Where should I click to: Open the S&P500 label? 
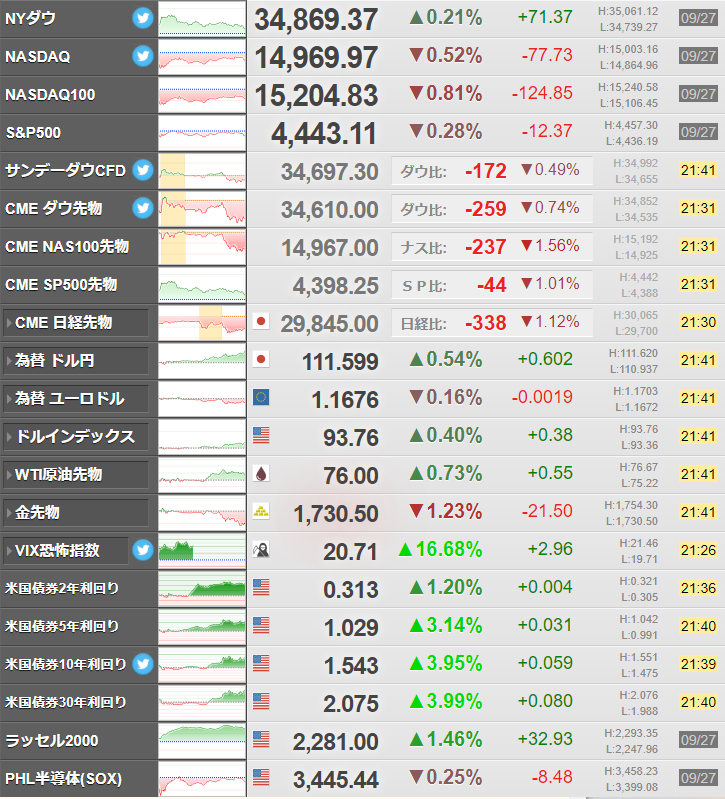(x=33, y=133)
